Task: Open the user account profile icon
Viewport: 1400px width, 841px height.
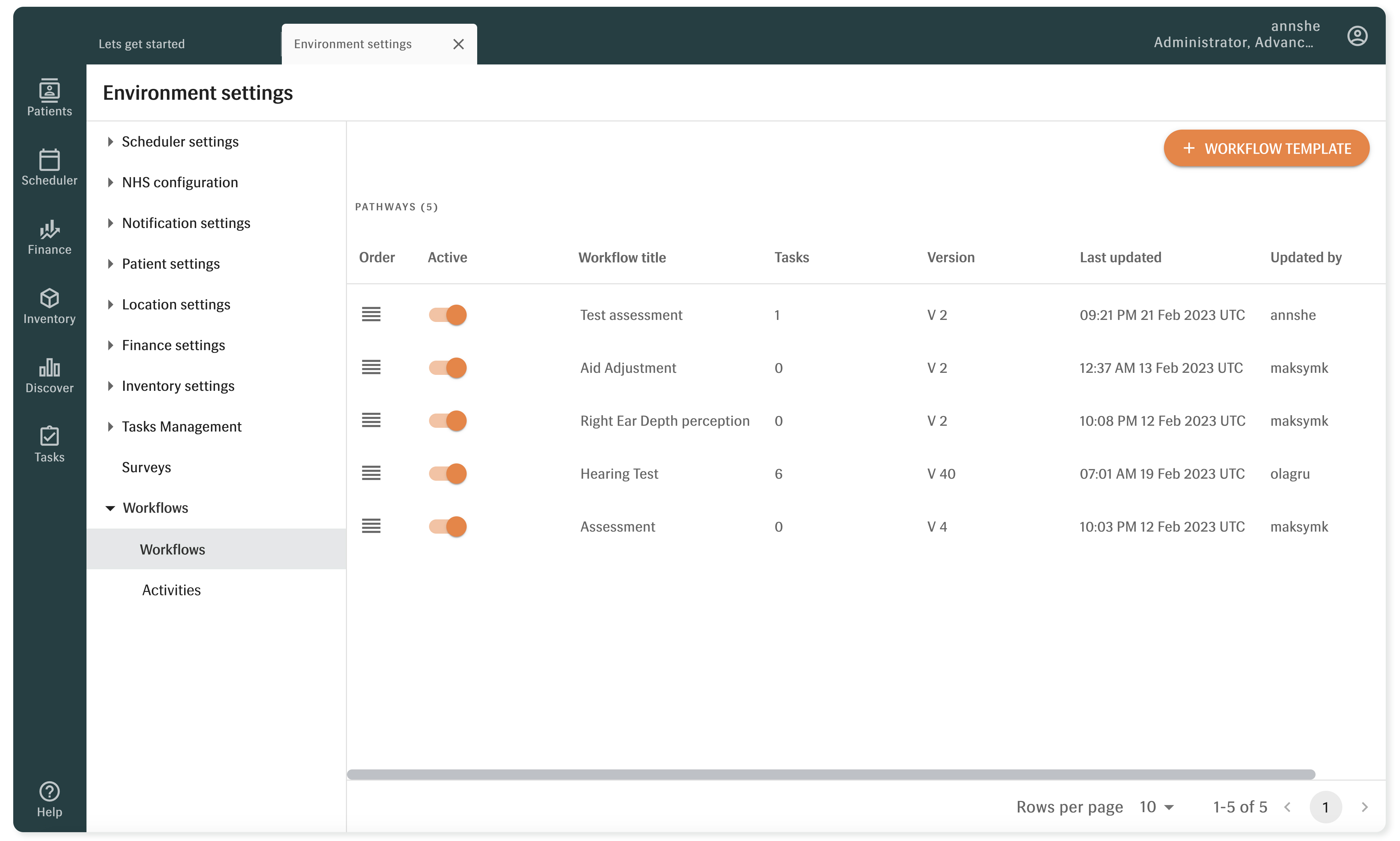Action: [1357, 36]
